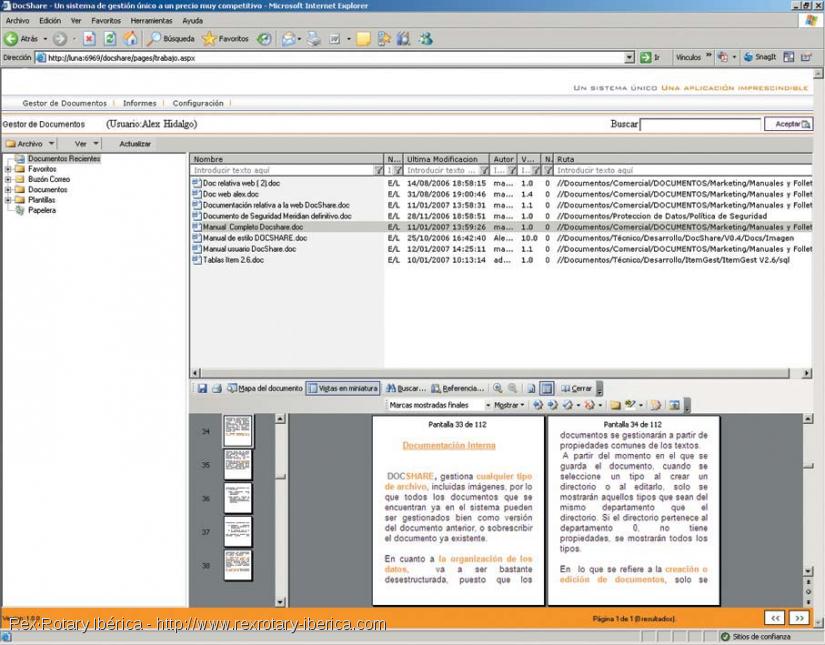
Task: Click the Nombre filter text field
Action: point(282,170)
